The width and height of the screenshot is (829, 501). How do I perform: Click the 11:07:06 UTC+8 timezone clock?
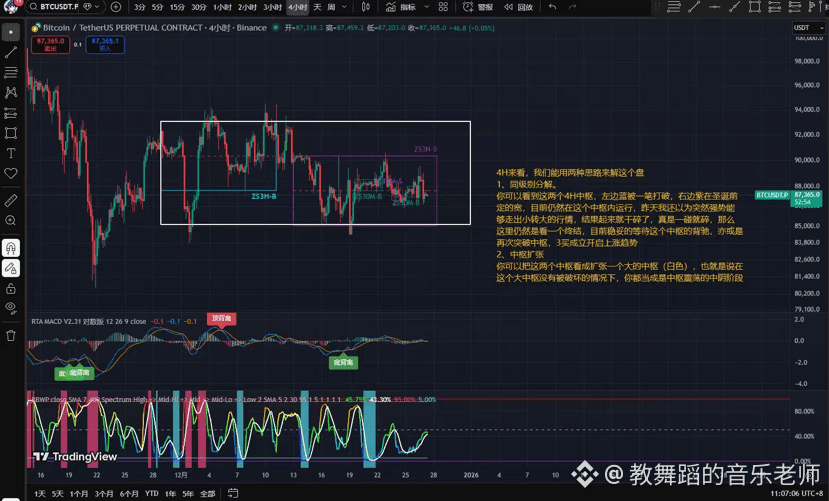tap(797, 494)
